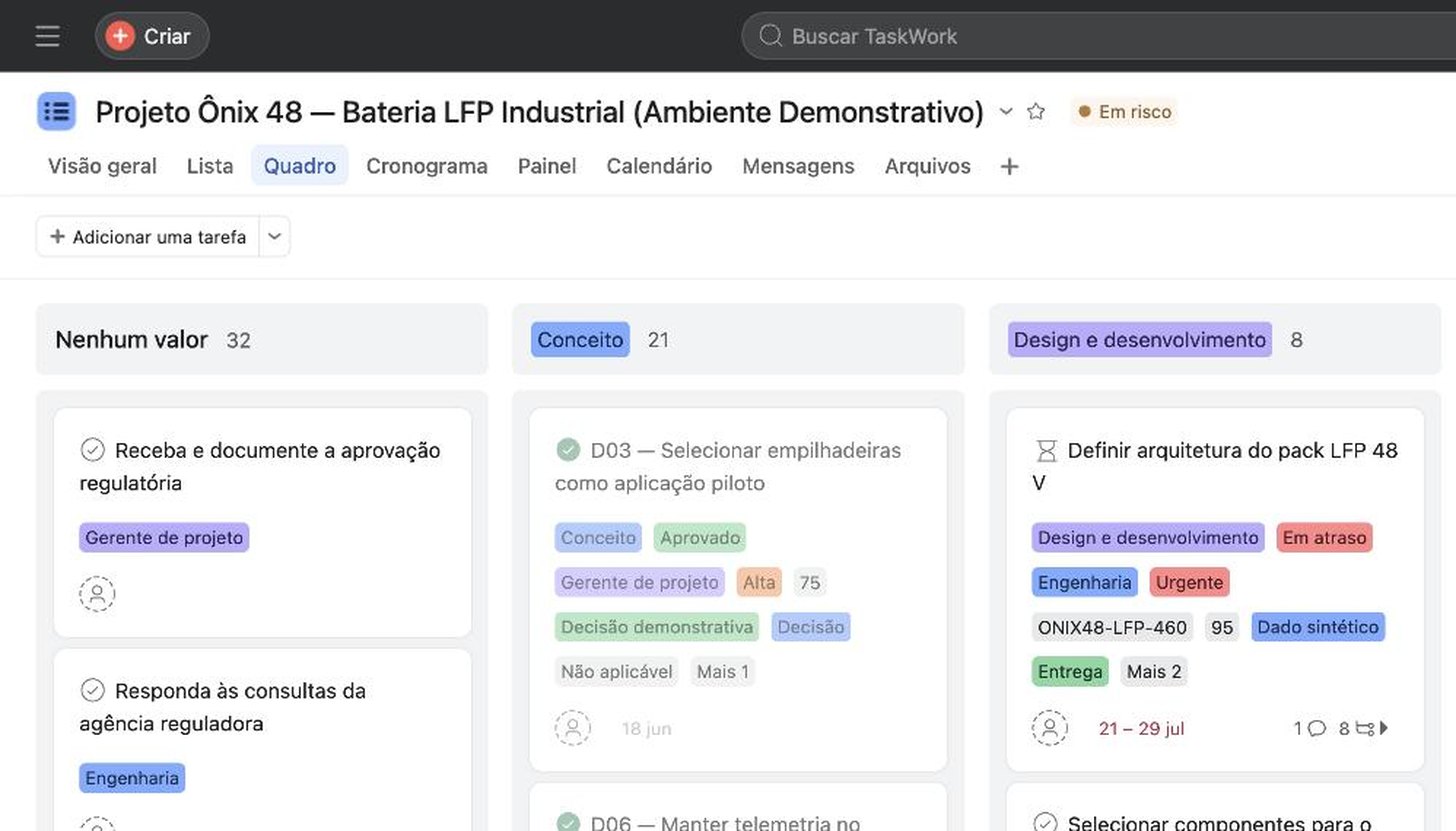Open the Calendário tab
Screen dimensions: 1456x831
click(x=659, y=166)
